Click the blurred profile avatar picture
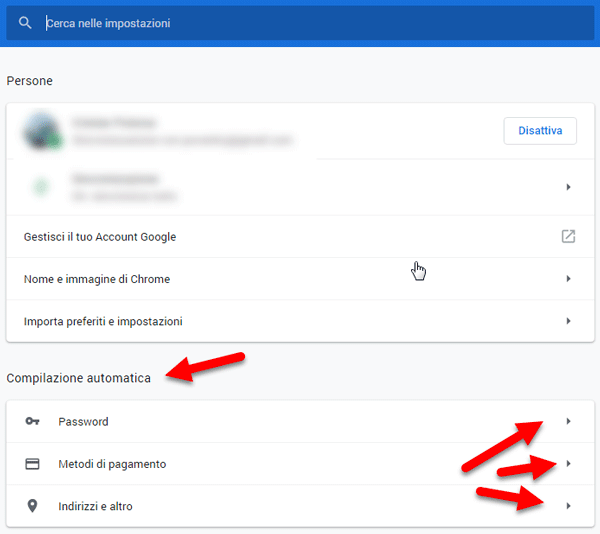Screen dimensions: 600x534 42,131
